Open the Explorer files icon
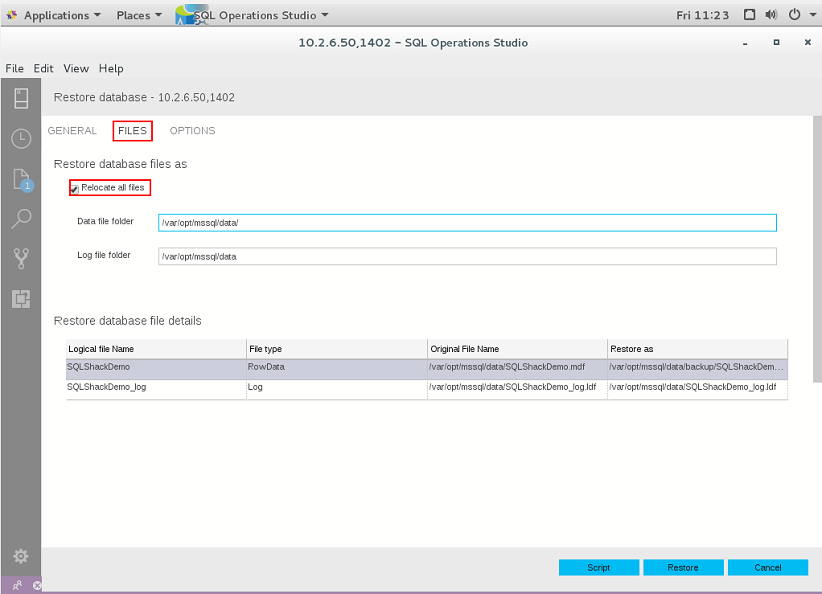 [x=23, y=179]
